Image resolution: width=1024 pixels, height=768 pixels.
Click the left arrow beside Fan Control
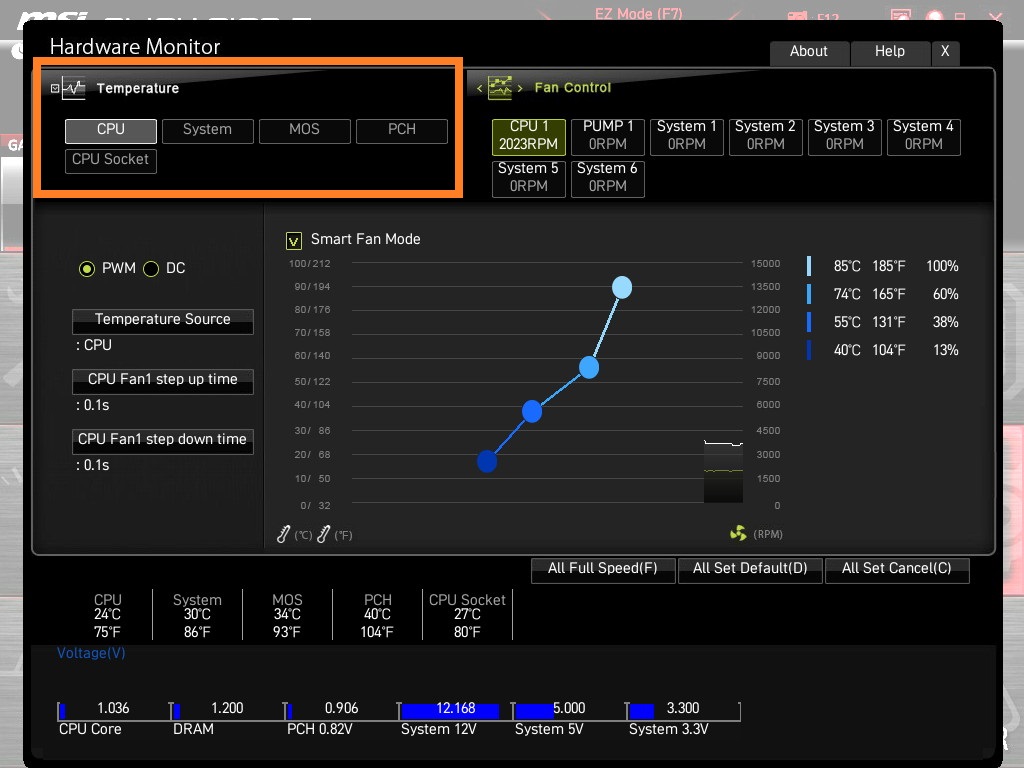tap(479, 88)
